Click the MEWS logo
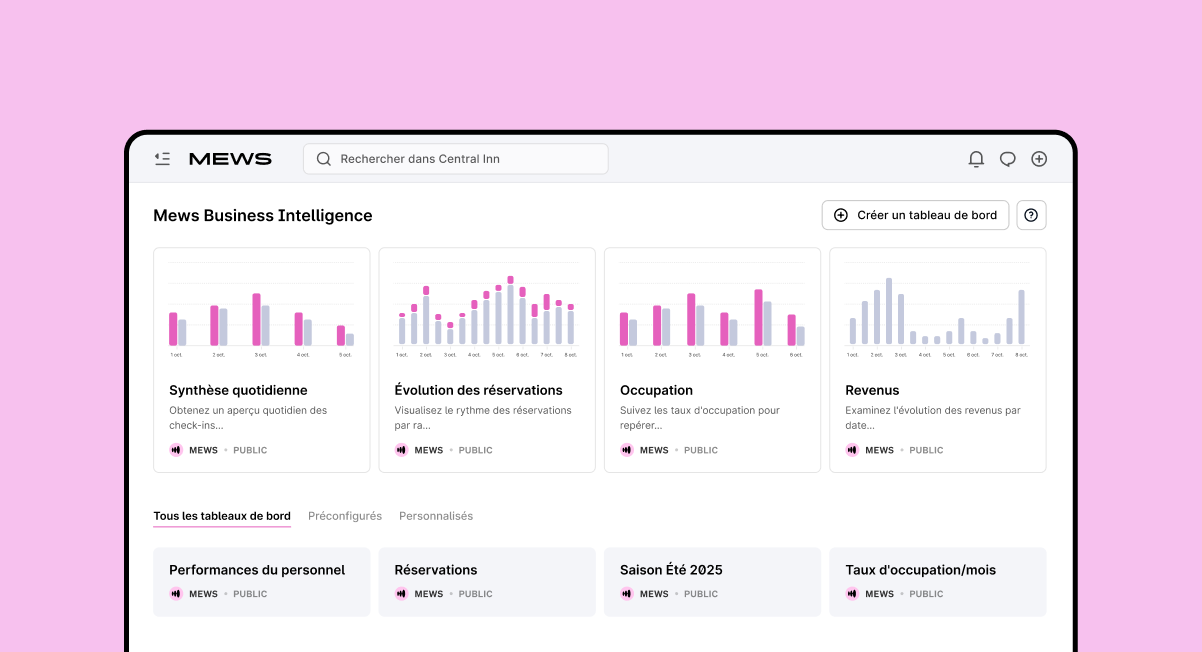Viewport: 1202px width, 652px height. 230,159
